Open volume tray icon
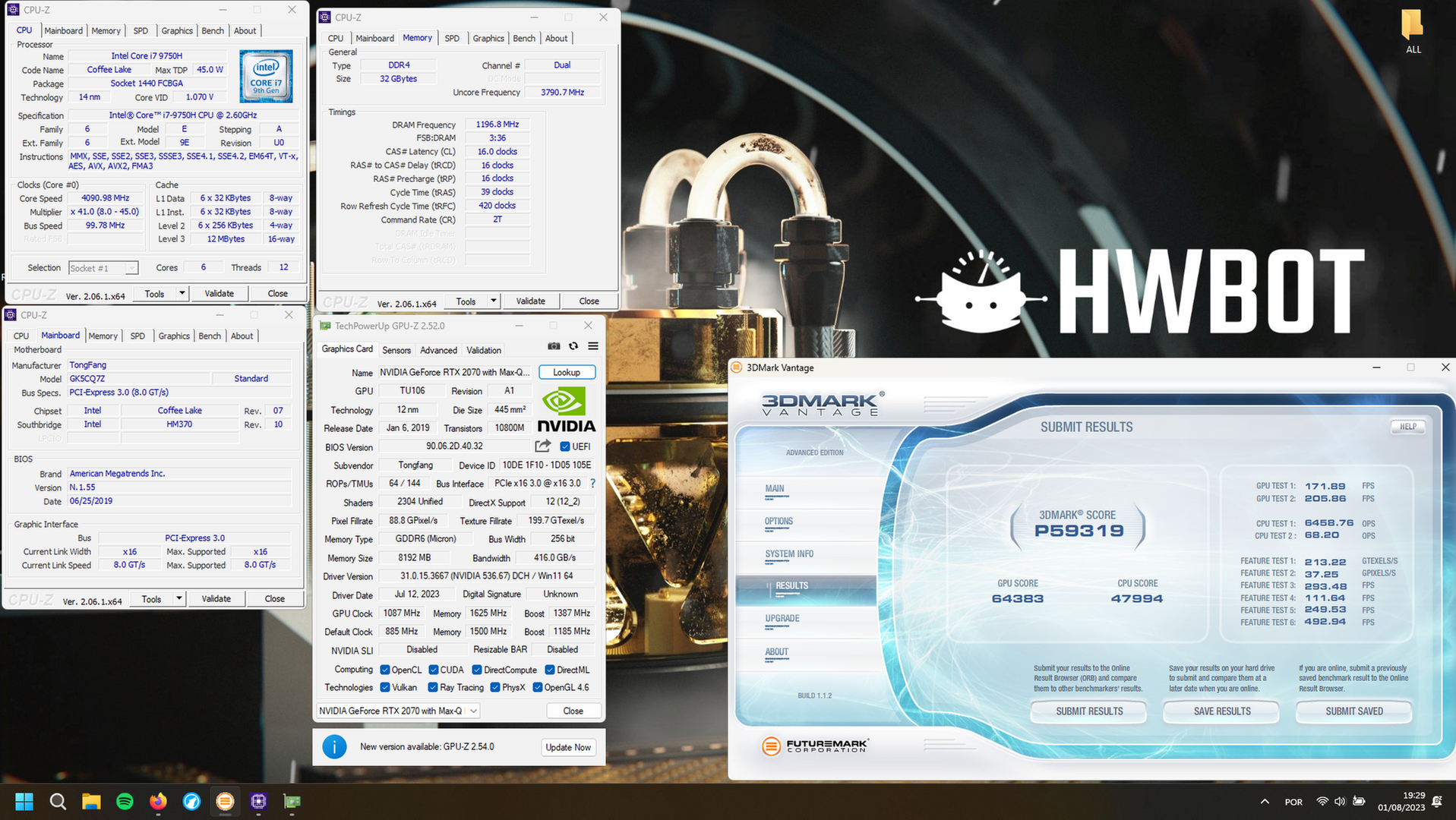Viewport: 1456px width, 820px height. coord(1340,802)
